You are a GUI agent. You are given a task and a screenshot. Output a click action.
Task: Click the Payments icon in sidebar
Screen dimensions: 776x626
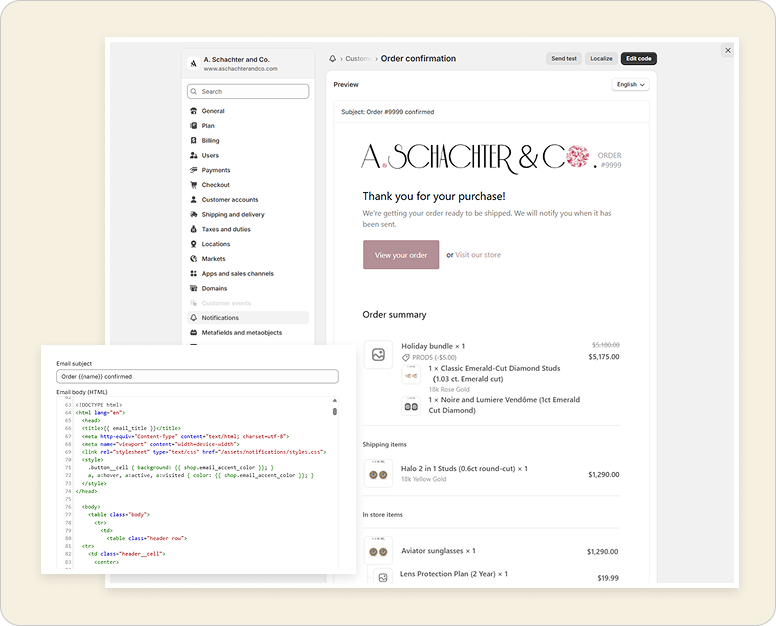coord(194,170)
